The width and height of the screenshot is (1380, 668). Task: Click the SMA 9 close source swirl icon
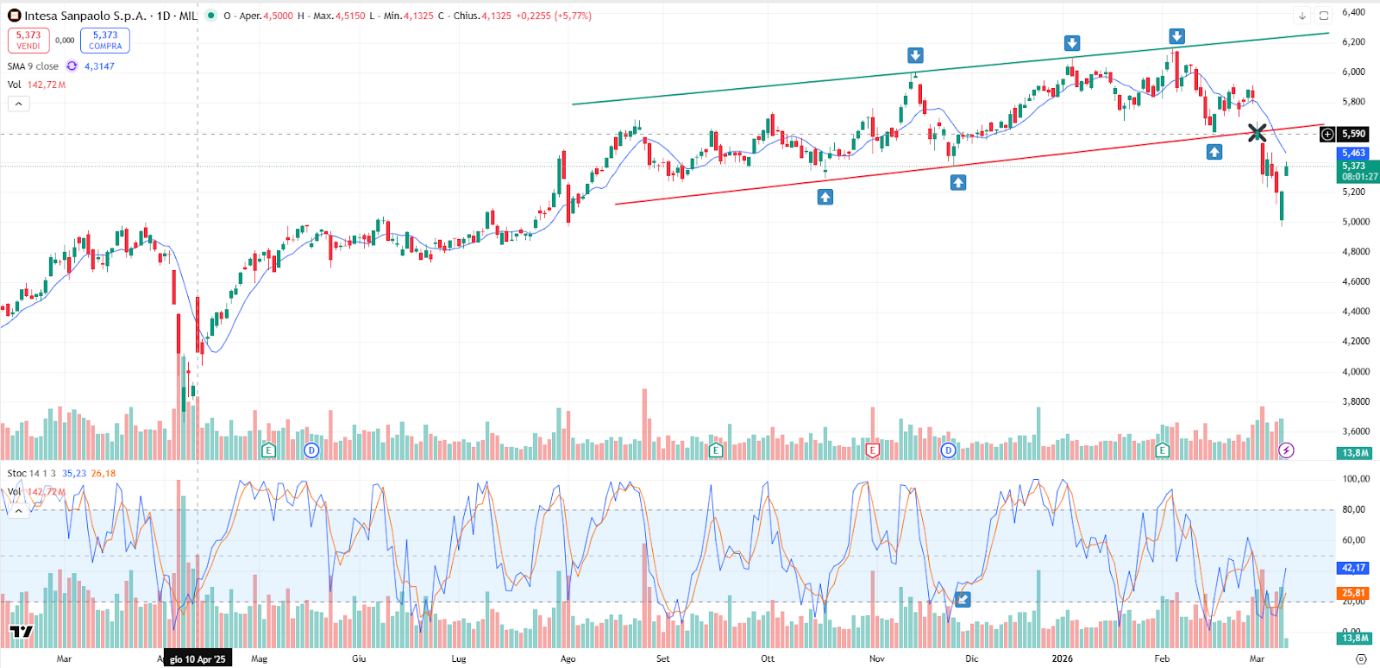click(70, 65)
